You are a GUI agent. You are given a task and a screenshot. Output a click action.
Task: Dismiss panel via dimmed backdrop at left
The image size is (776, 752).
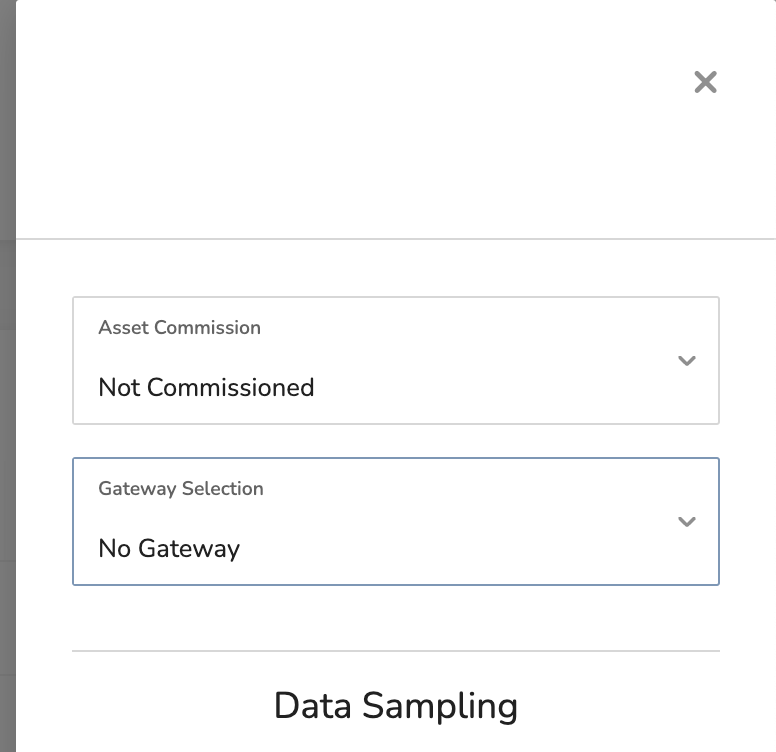tap(7, 376)
